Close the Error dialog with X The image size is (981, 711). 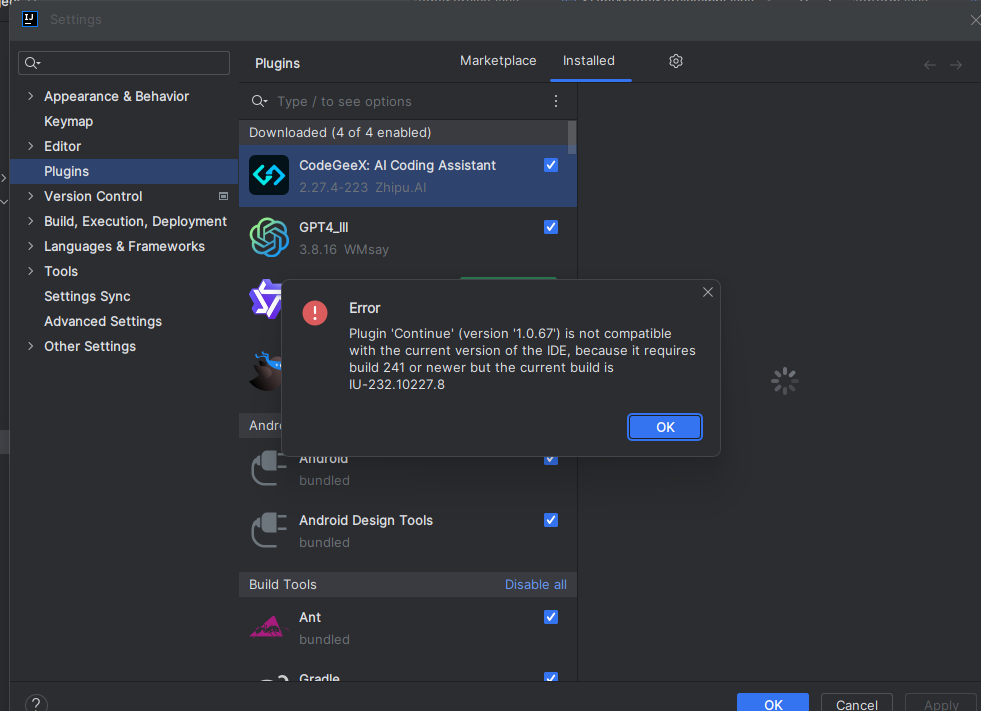(708, 292)
